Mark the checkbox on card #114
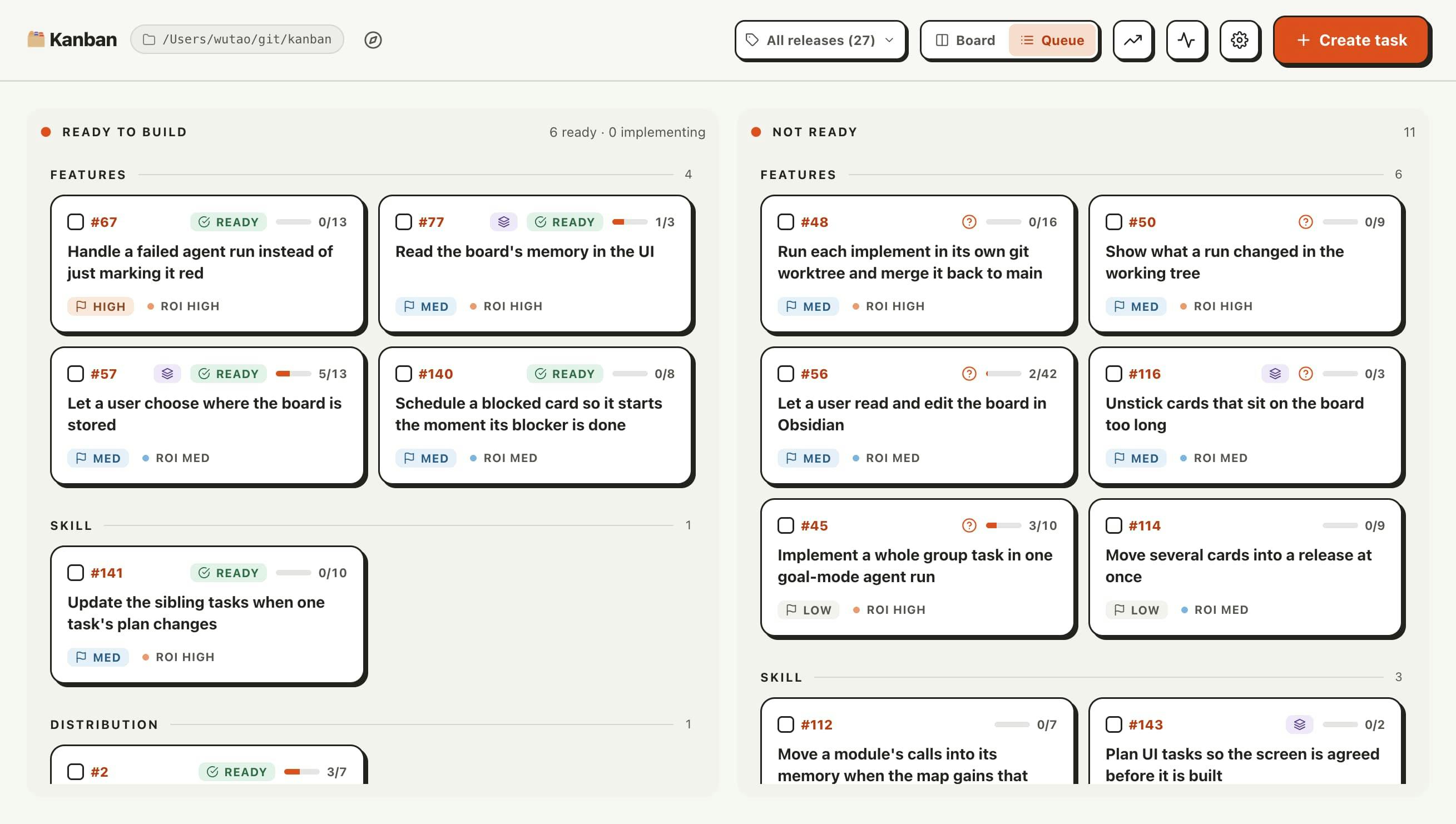Screen dimensions: 1456x824 pos(1114,525)
